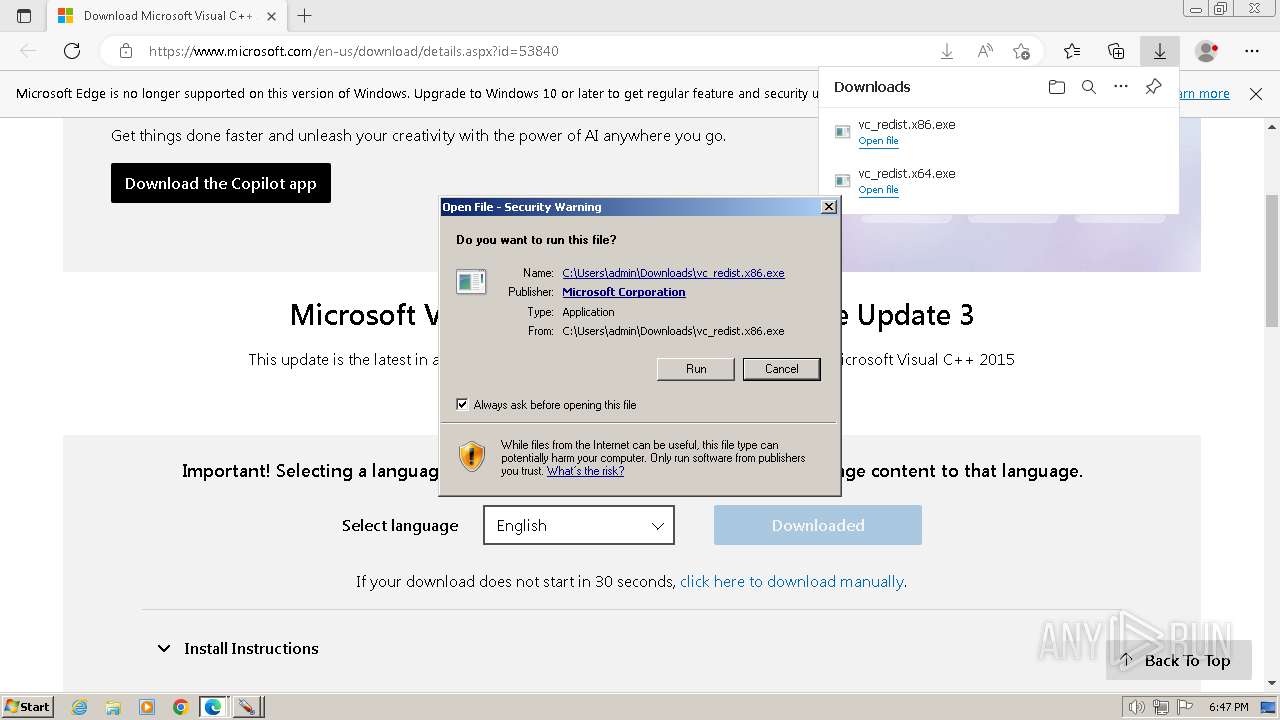Click the security shield warning icon

[472, 457]
